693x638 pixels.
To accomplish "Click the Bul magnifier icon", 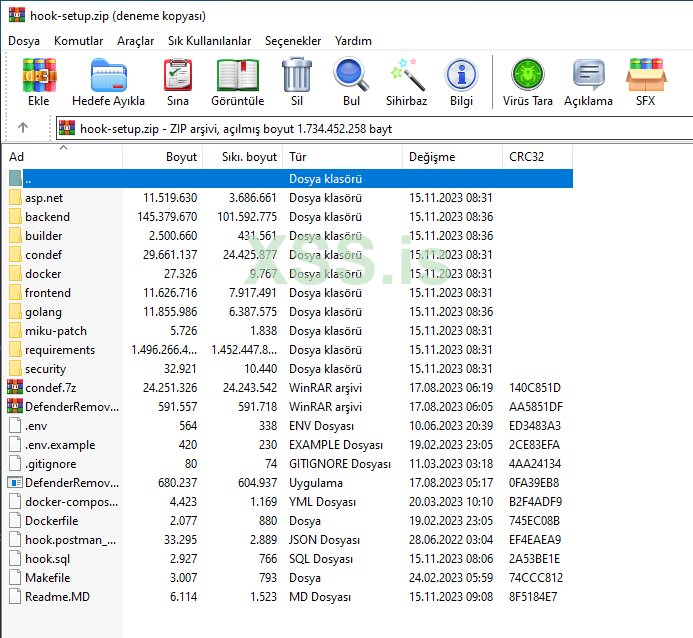I will (x=351, y=74).
